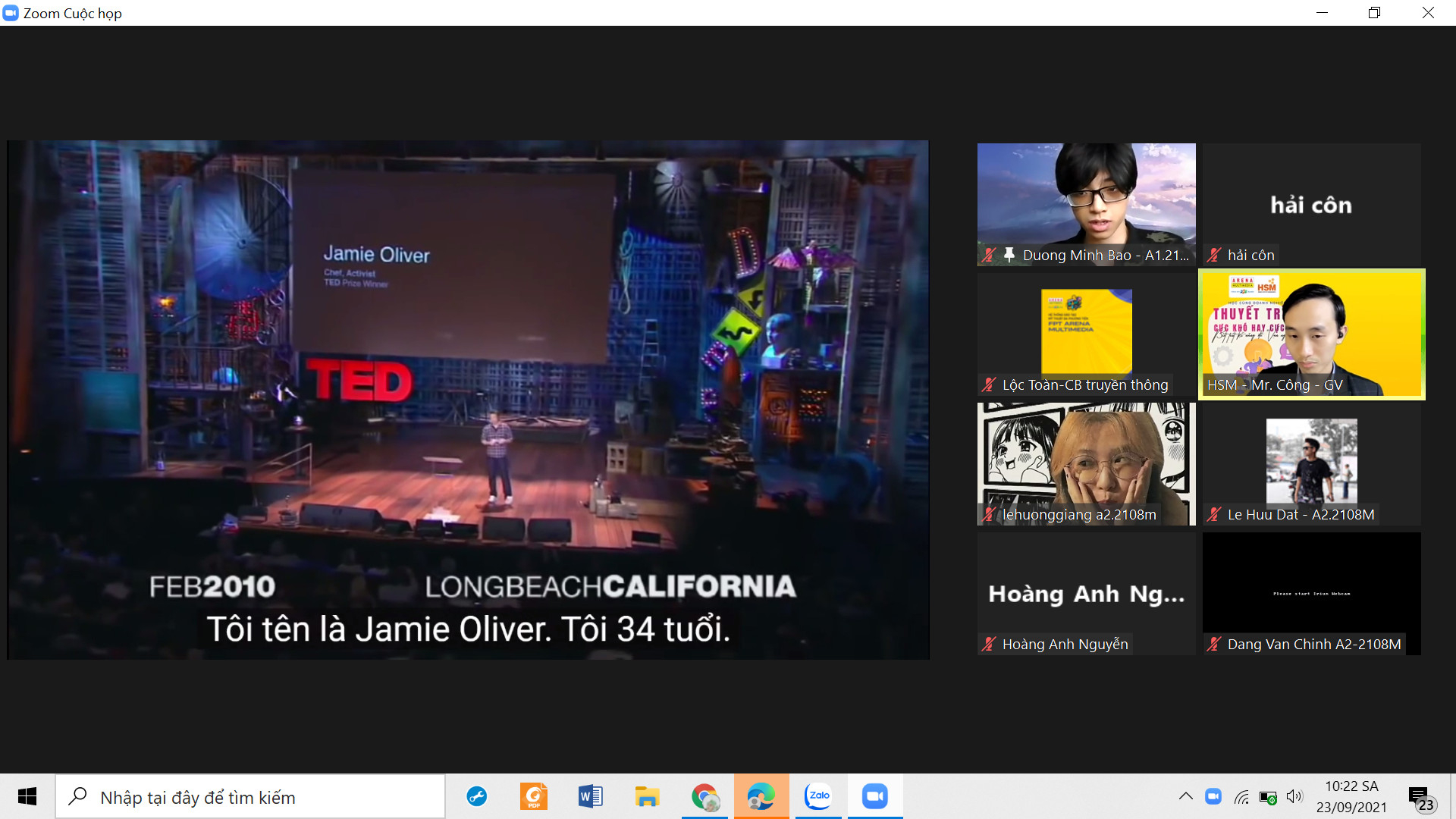Image resolution: width=1456 pixels, height=819 pixels.
Task: Click muted mic icon on lehuonggiang a2.2108m tile
Action: coord(989,515)
